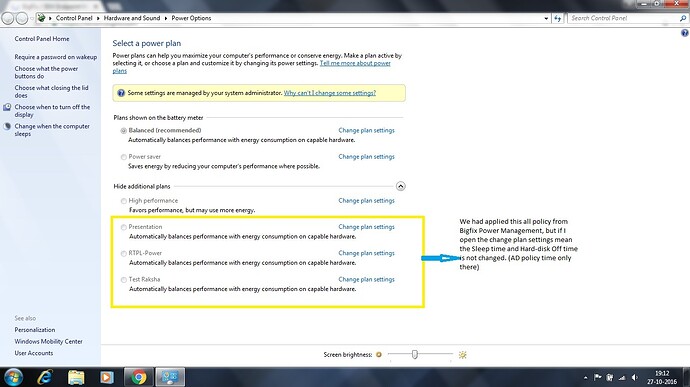Open Choose what closing the lid does
The height and width of the screenshot is (387, 690).
tap(51, 92)
